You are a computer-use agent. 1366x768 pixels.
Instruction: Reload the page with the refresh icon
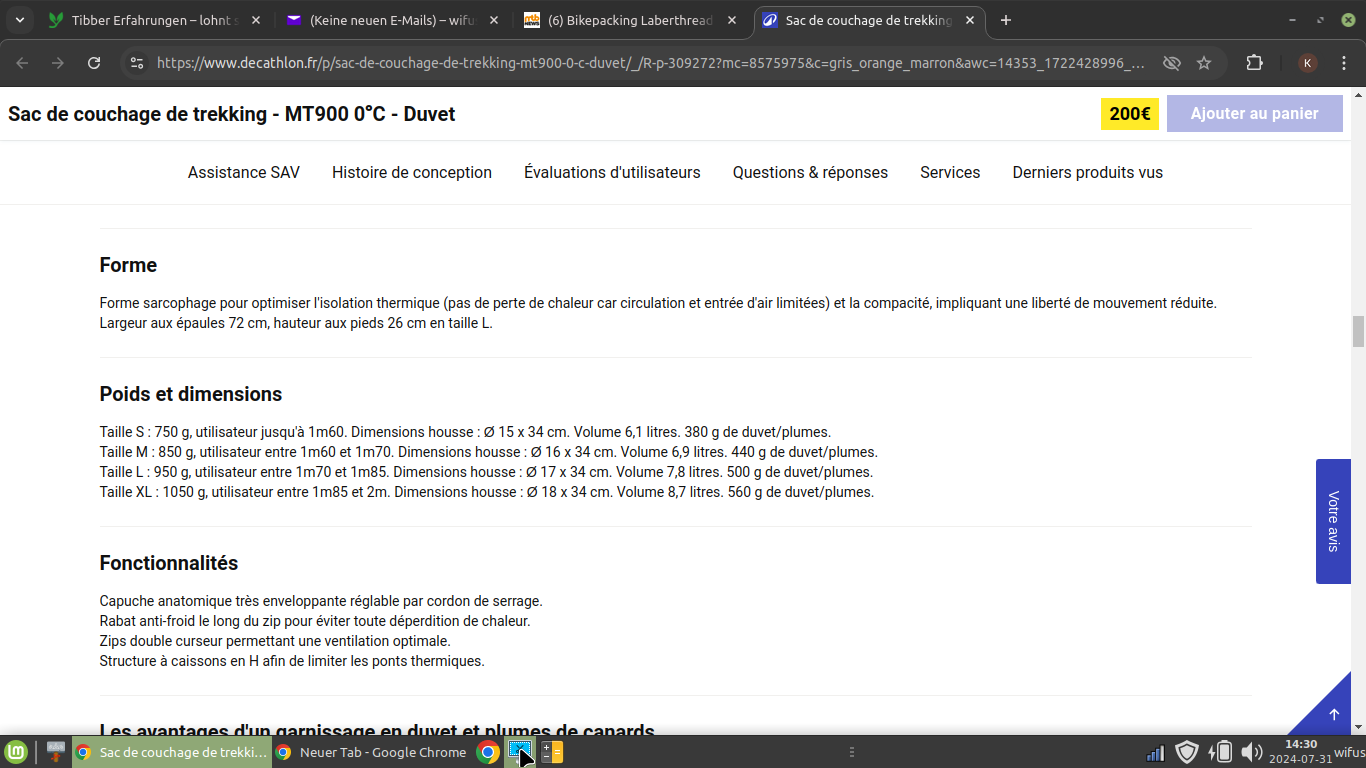pyautogui.click(x=94, y=63)
